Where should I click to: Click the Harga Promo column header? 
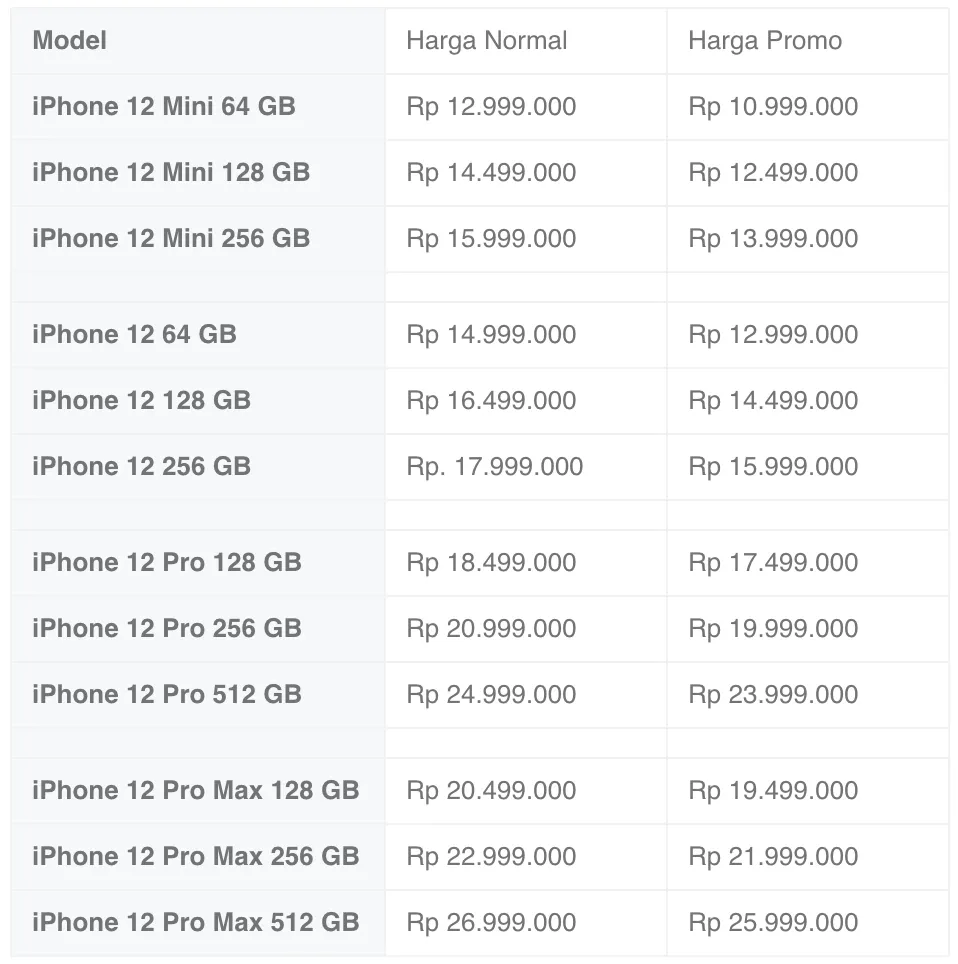pyautogui.click(x=765, y=41)
